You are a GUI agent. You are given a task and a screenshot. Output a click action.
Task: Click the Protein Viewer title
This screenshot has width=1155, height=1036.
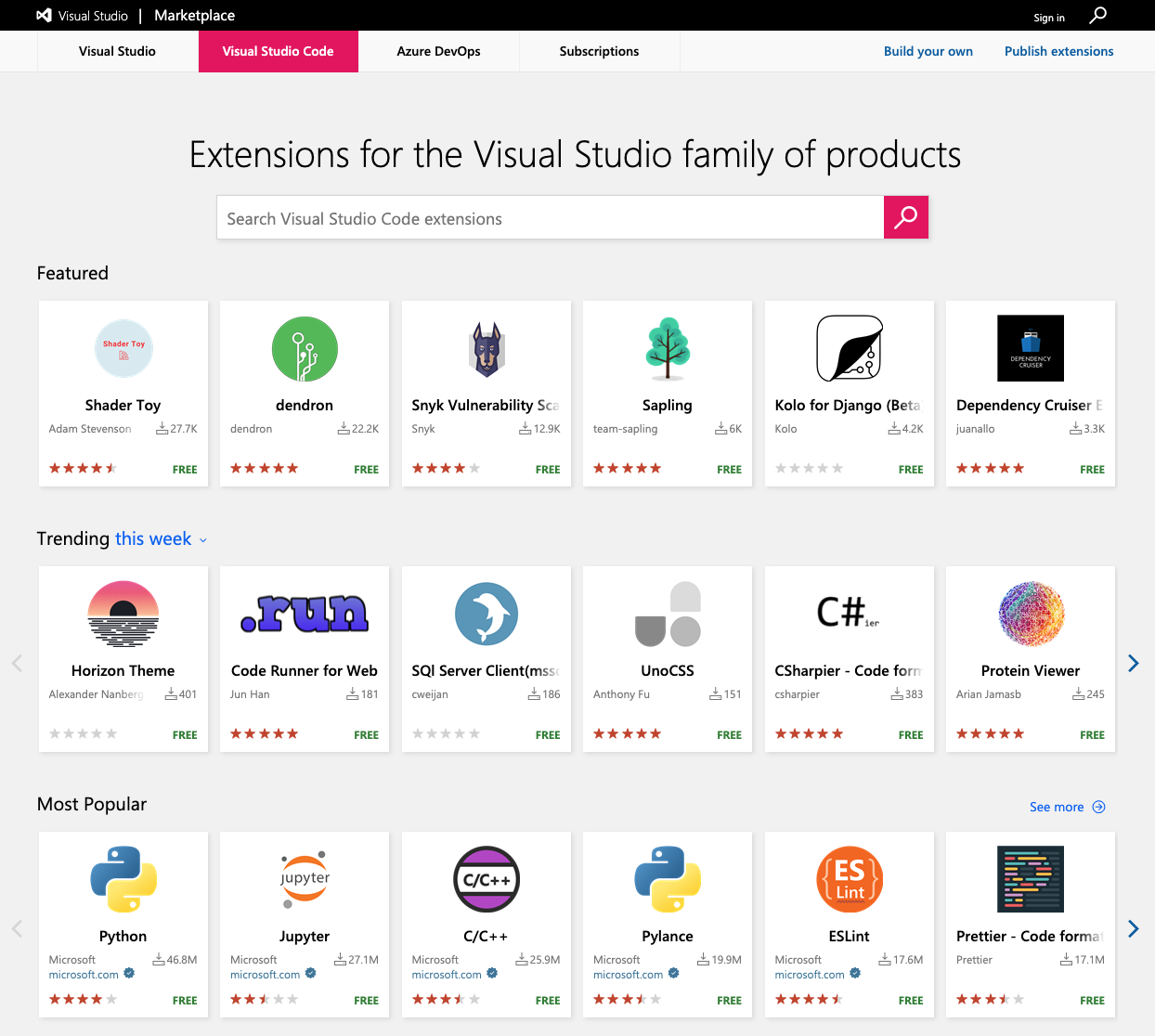[x=1031, y=670]
